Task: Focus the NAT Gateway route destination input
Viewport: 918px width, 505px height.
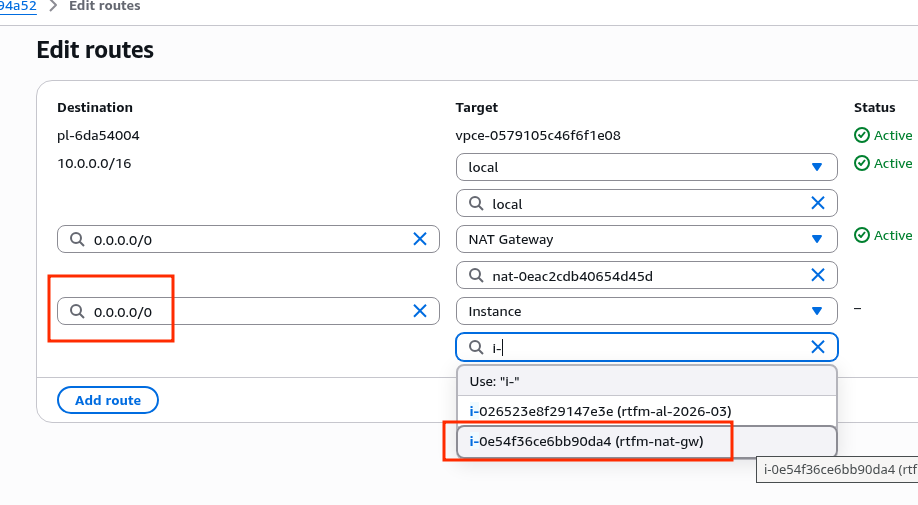Action: [245, 239]
